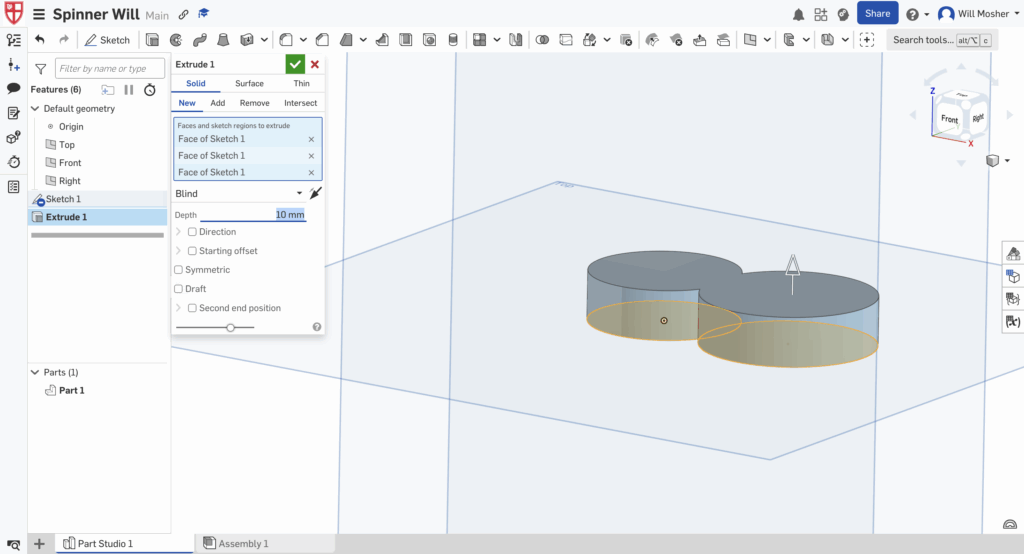This screenshot has width=1024, height=554.
Task: Open the Comments panel from the left sidebar
Action: pyautogui.click(x=14, y=88)
